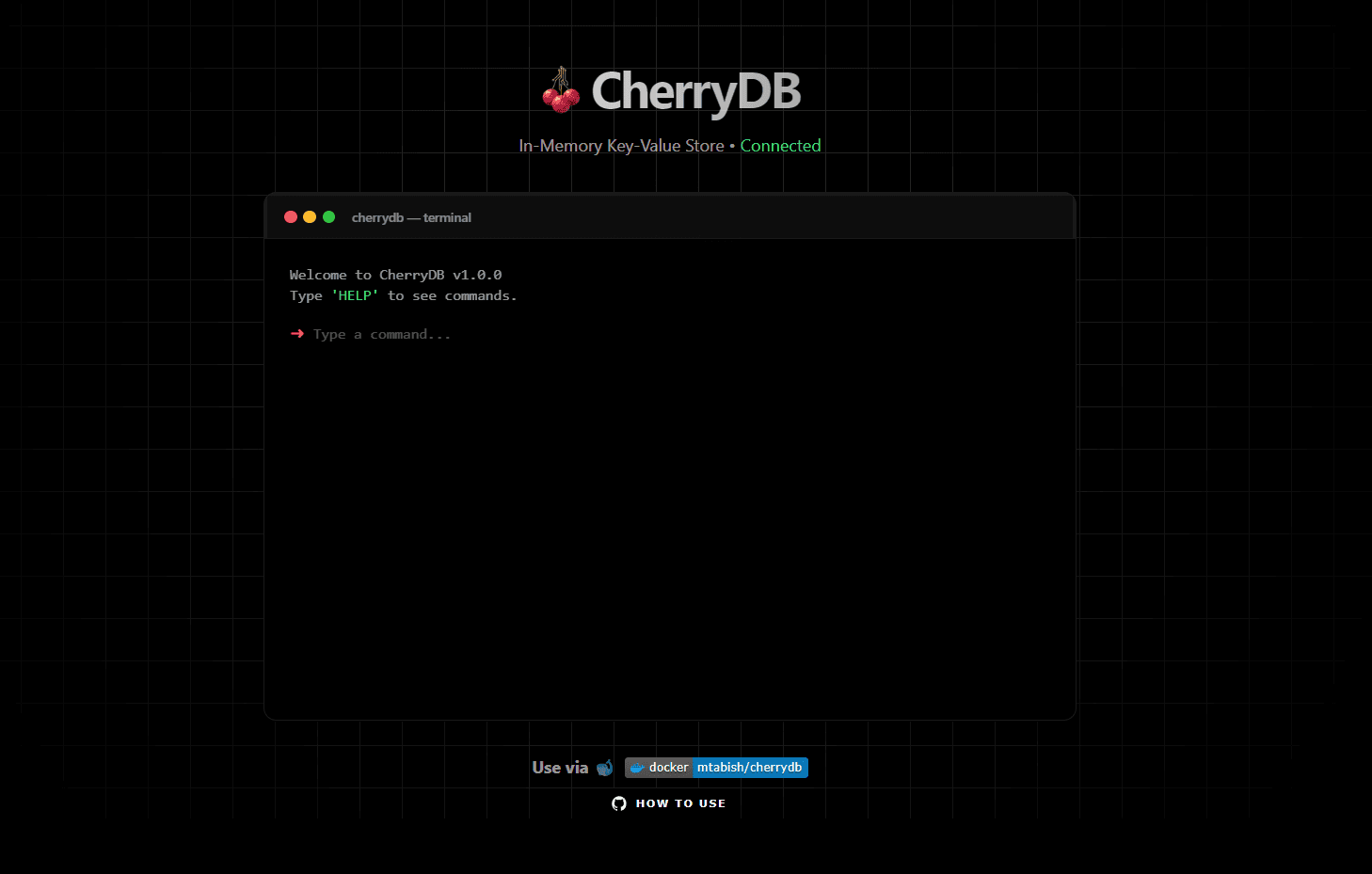
Task: Click the green terminal traffic light button
Action: pos(328,216)
